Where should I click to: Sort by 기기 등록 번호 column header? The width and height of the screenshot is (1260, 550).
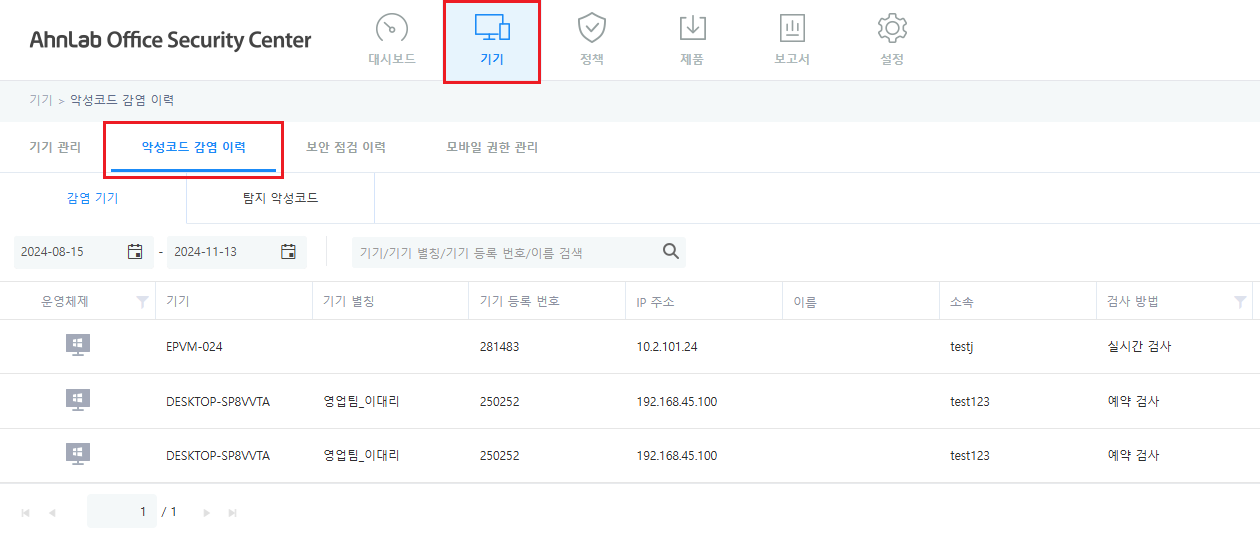[x=520, y=302]
